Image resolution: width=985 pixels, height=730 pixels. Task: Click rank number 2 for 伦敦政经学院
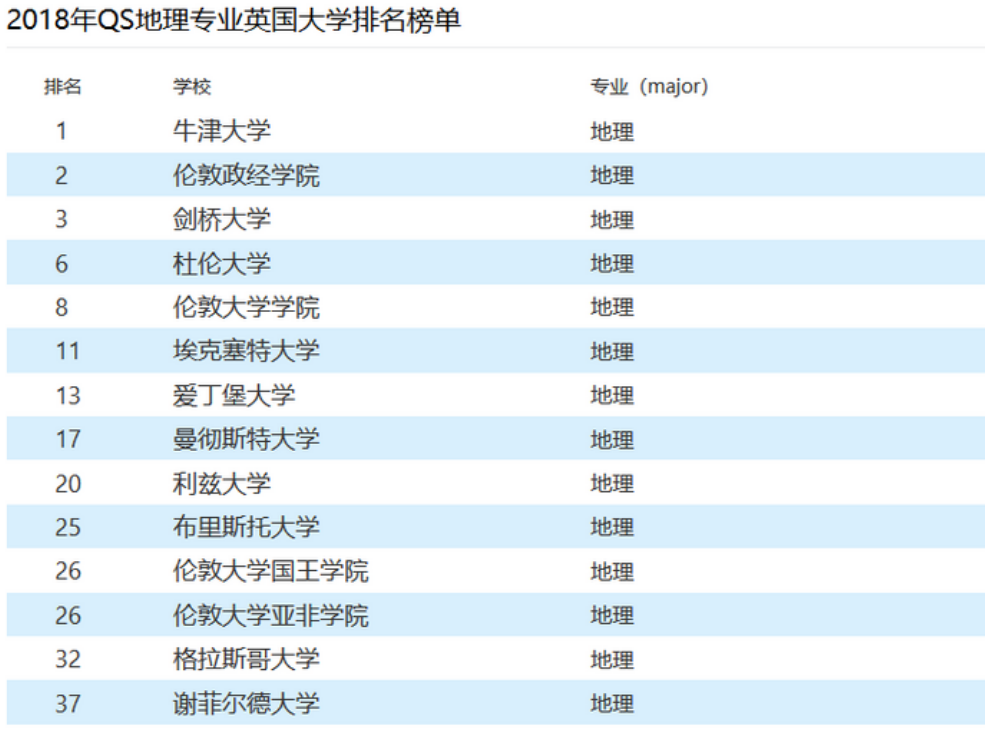(x=61, y=175)
